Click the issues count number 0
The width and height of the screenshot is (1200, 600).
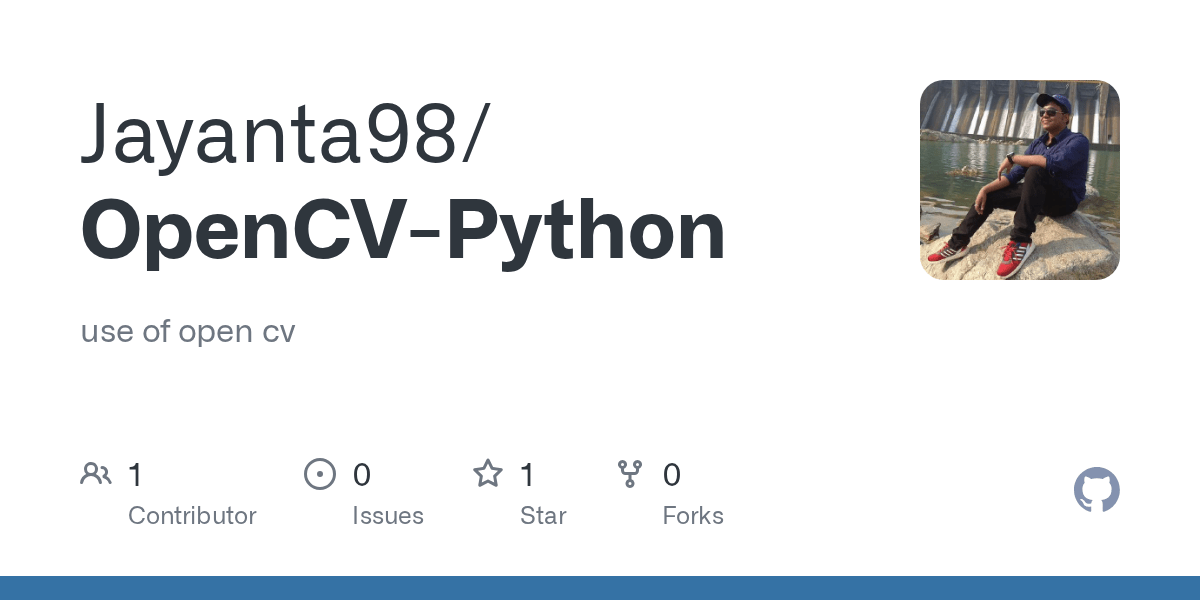362,475
